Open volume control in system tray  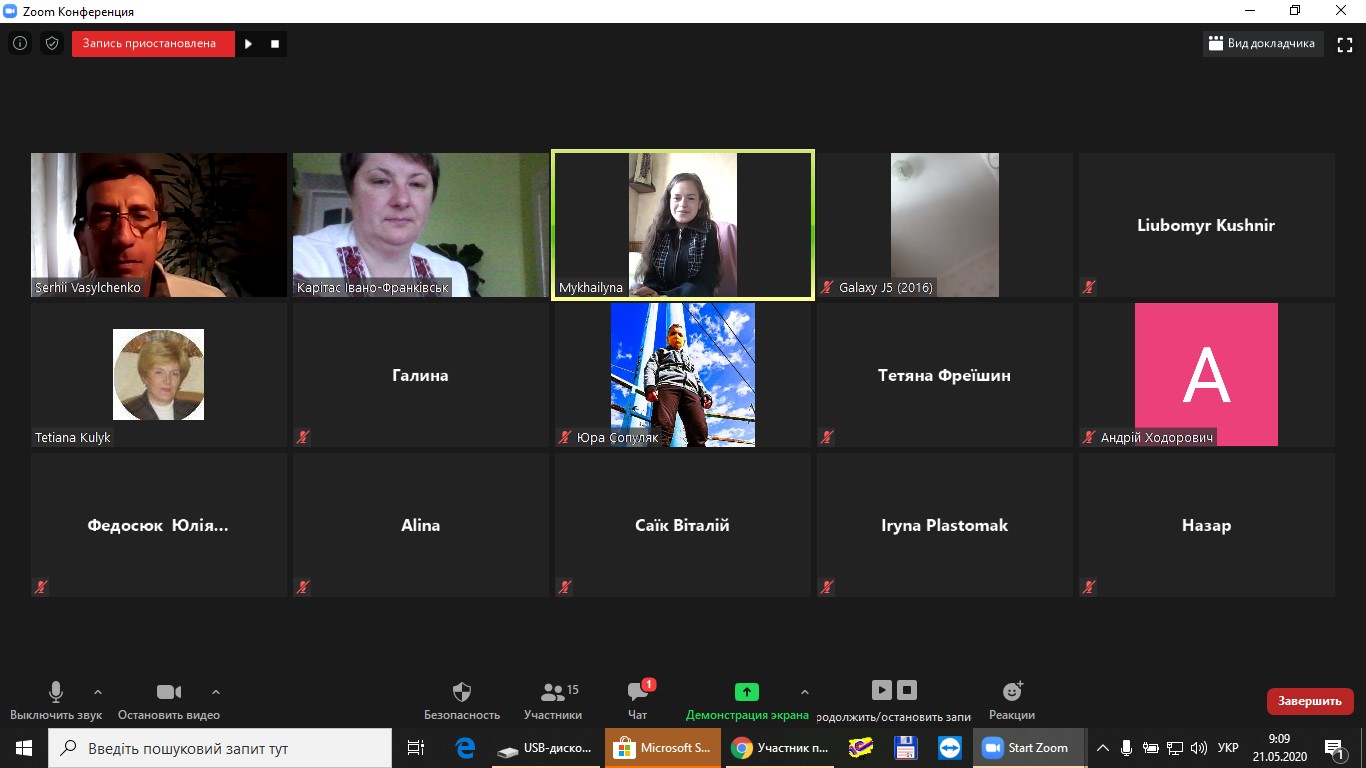(1199, 748)
